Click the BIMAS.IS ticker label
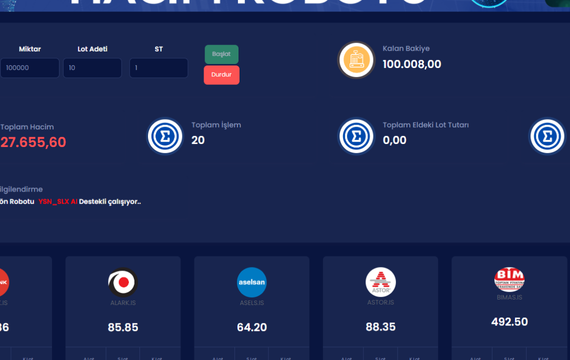This screenshot has width=570, height=360. 509,297
